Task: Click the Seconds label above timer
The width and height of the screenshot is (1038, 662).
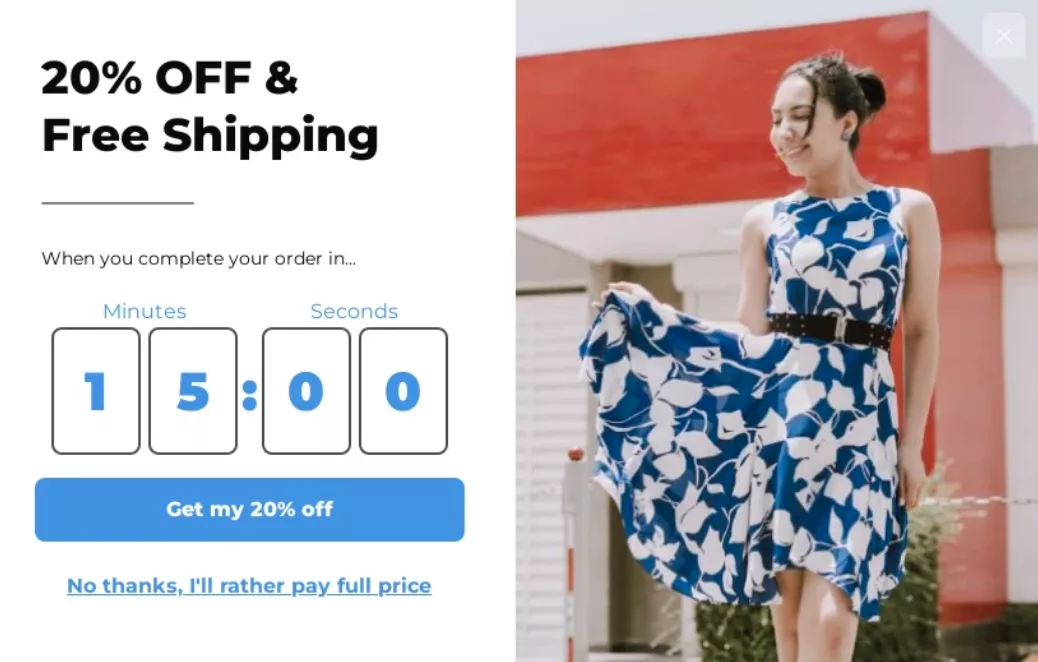Action: (x=354, y=311)
